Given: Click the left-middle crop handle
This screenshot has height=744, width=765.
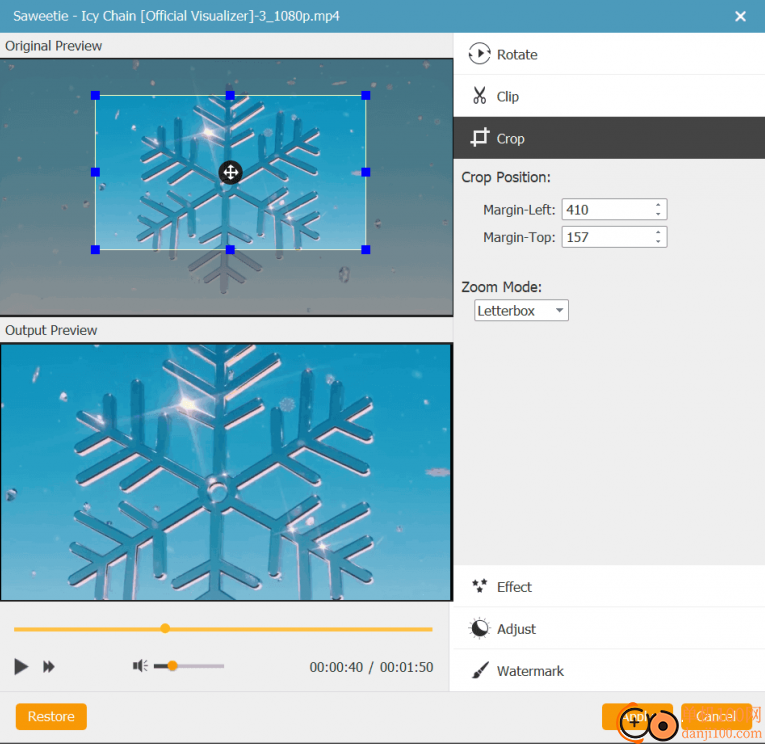Looking at the screenshot, I should pos(95,172).
